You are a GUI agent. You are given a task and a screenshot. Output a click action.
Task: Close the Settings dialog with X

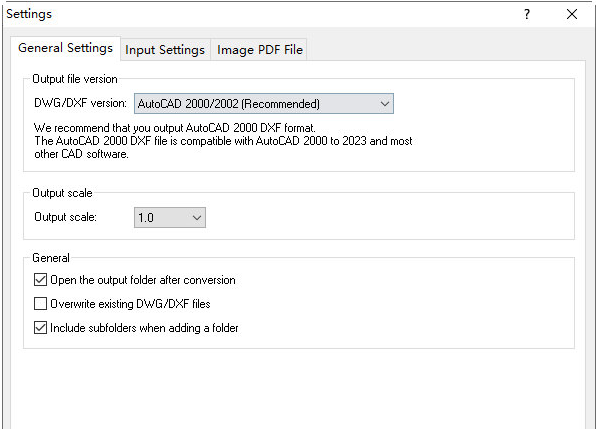click(572, 14)
